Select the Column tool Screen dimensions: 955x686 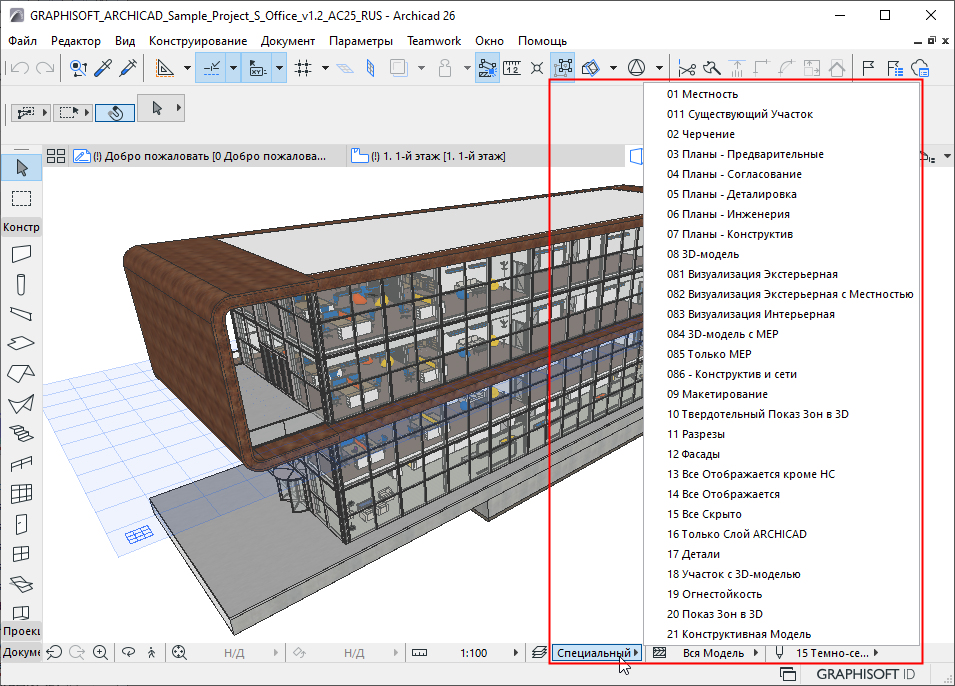(21, 285)
